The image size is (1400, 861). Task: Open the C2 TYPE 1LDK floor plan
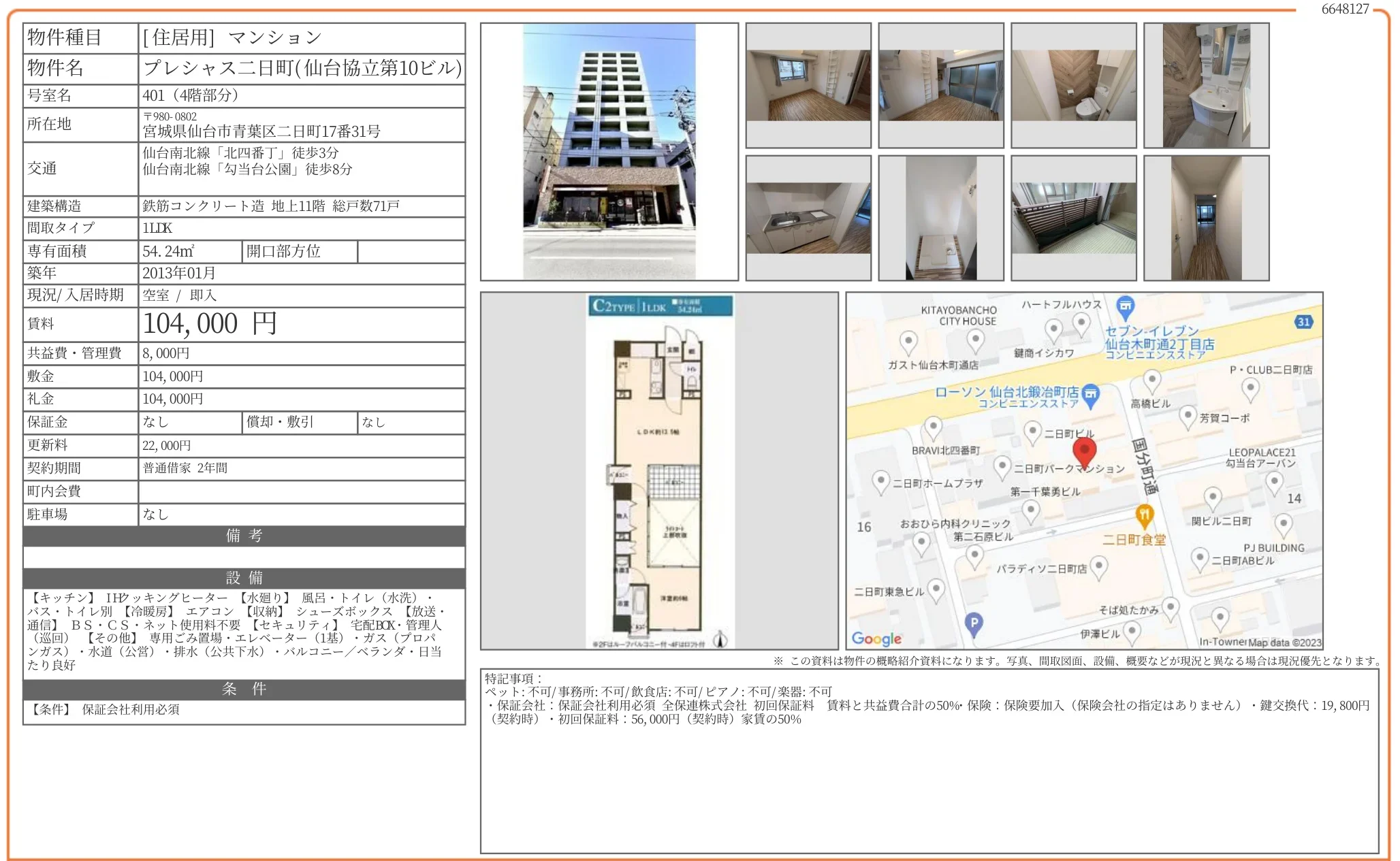660,471
